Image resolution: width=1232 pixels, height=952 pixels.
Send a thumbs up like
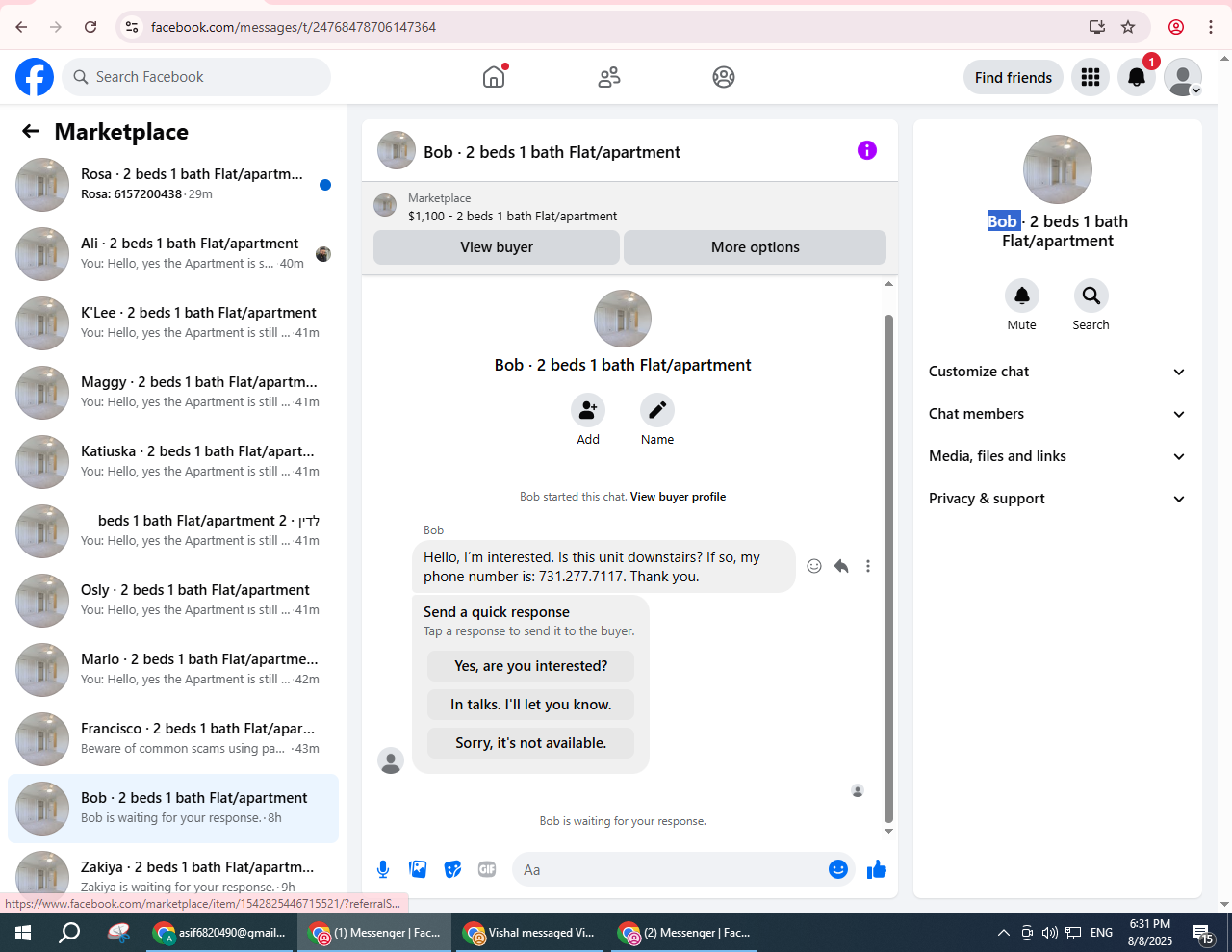pyautogui.click(x=877, y=870)
